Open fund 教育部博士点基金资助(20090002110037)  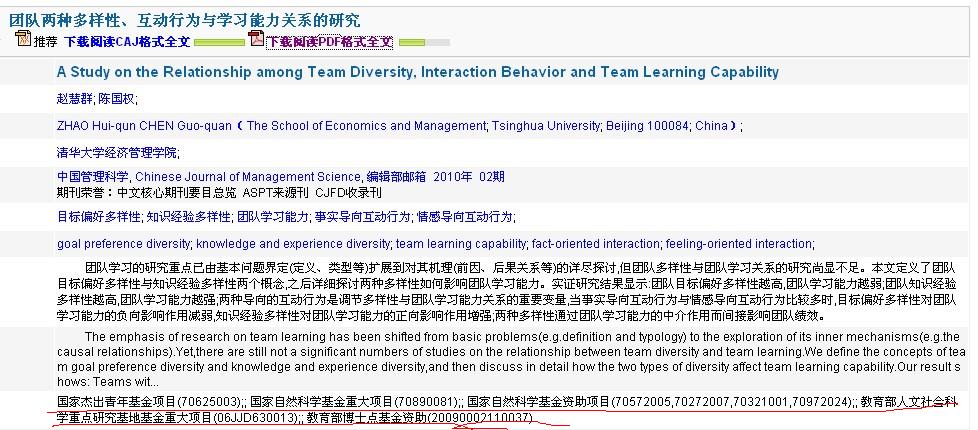(x=420, y=417)
